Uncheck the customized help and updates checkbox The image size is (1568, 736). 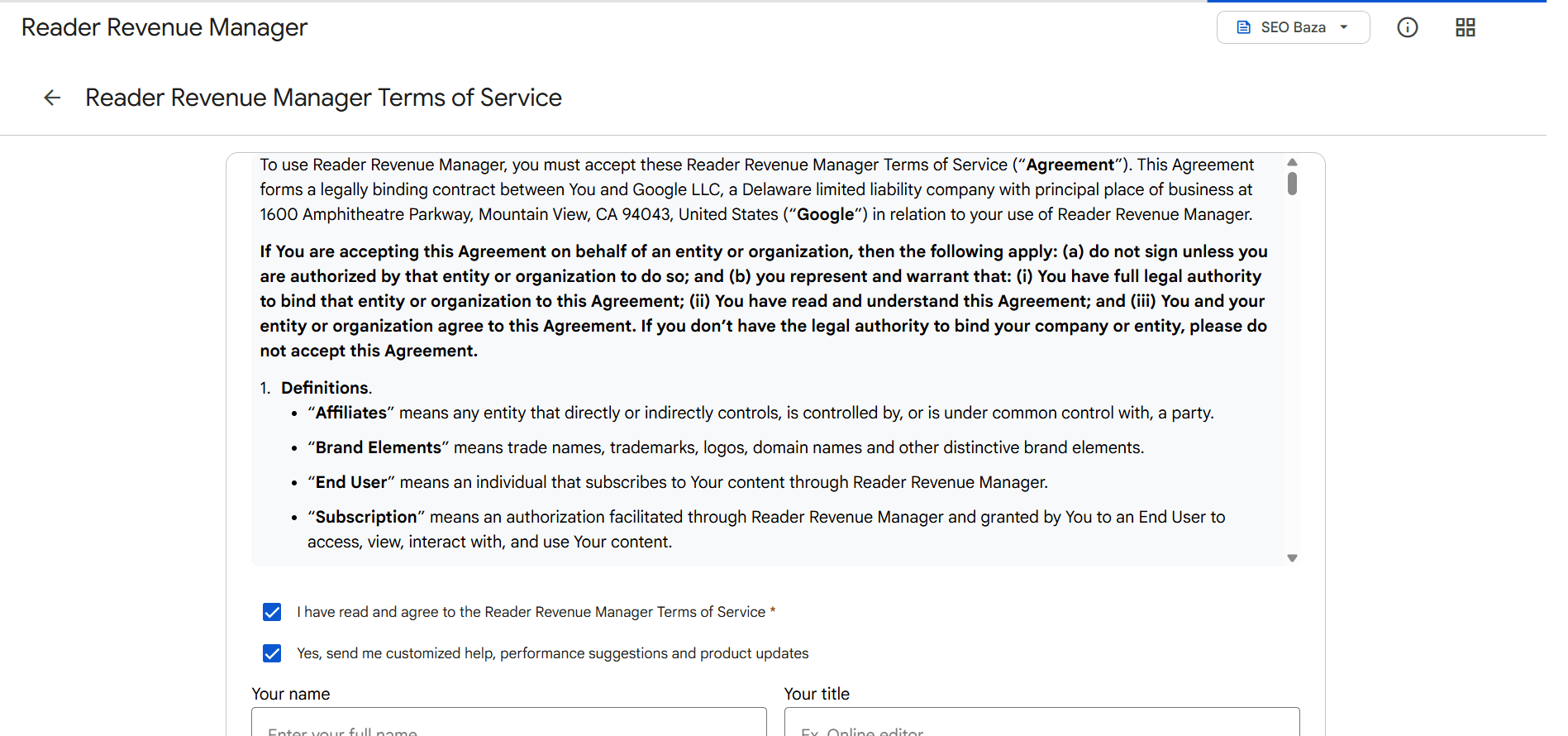272,653
